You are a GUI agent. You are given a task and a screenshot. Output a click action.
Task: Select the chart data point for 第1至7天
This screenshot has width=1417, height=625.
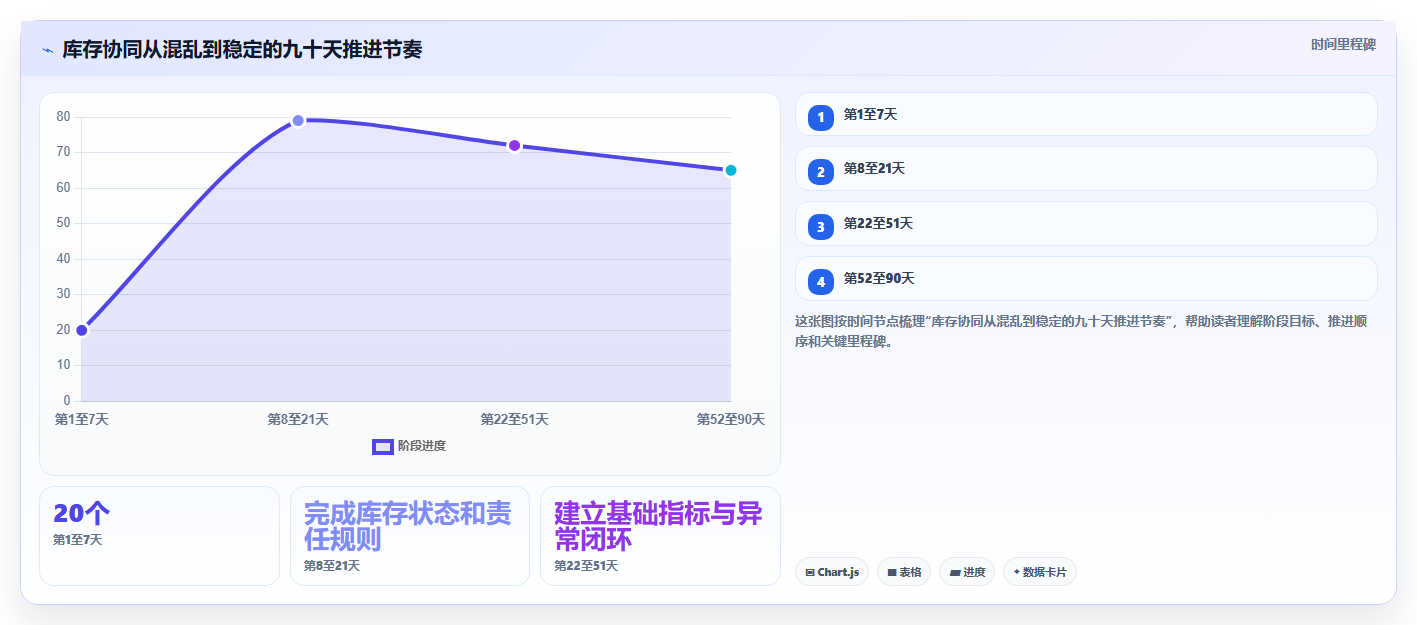click(x=82, y=330)
